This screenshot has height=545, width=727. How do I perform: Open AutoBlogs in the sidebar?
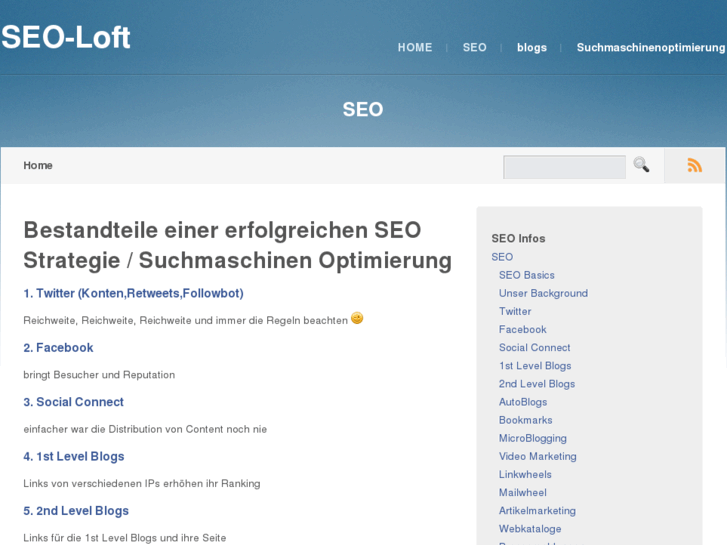point(523,402)
